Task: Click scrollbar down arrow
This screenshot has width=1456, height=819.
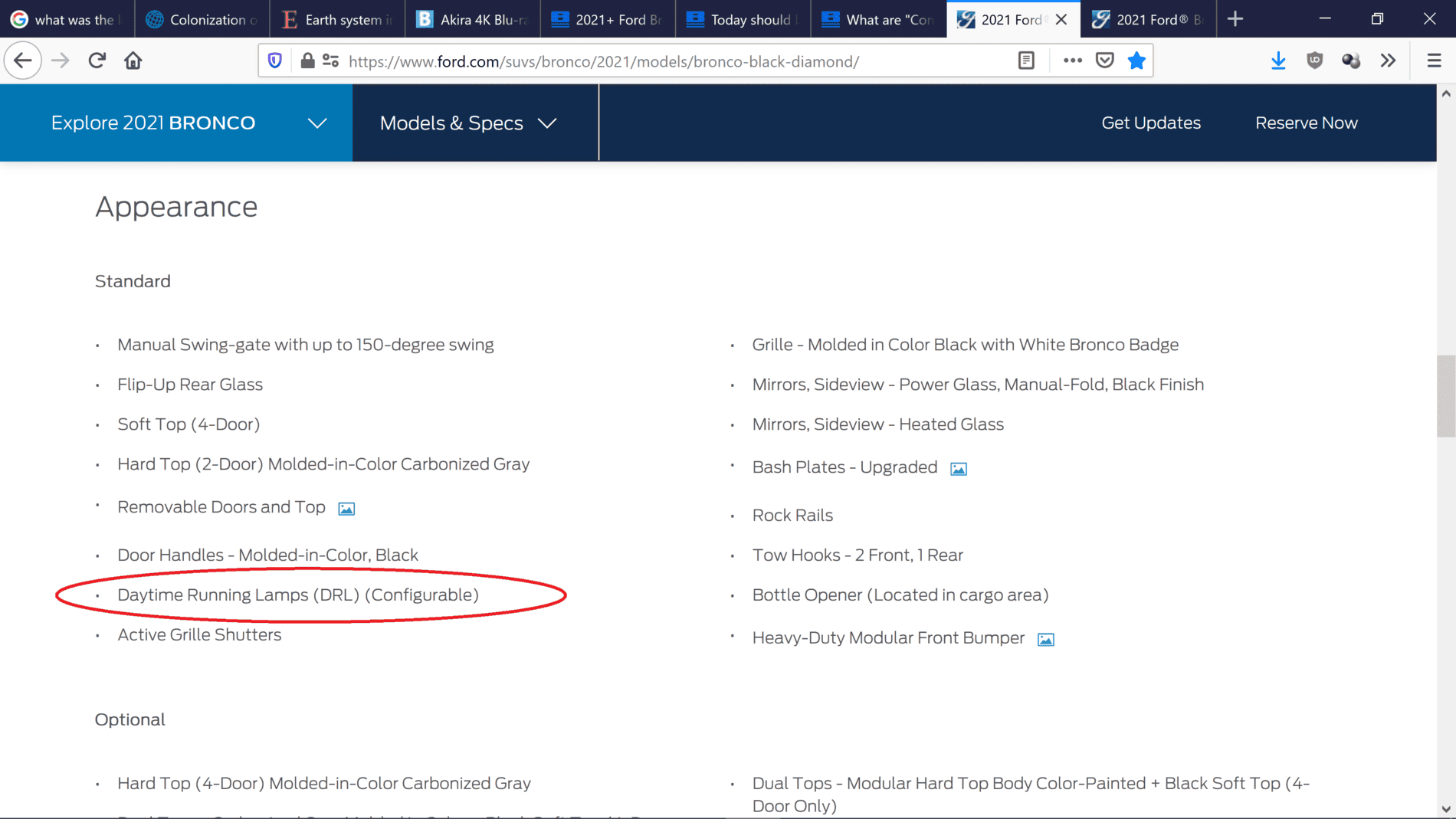Action: tap(1446, 809)
